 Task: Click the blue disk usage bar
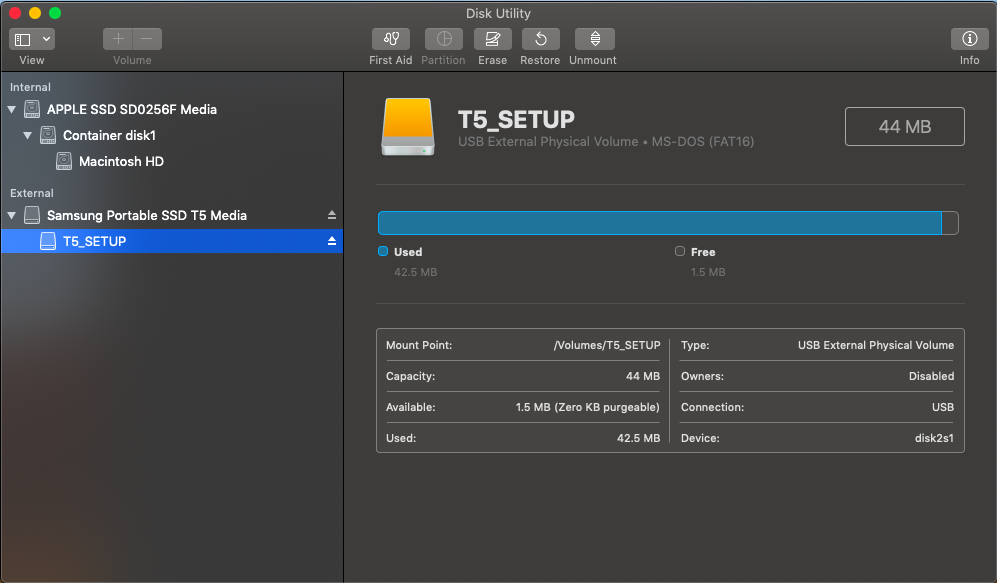coord(659,223)
